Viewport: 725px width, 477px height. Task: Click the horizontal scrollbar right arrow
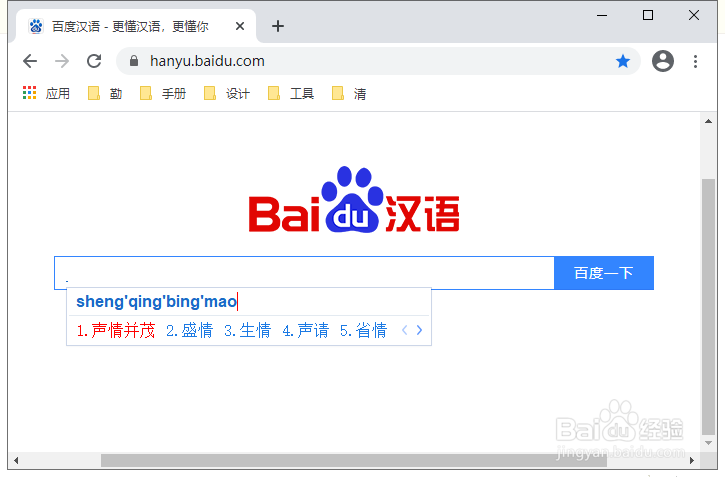point(692,460)
